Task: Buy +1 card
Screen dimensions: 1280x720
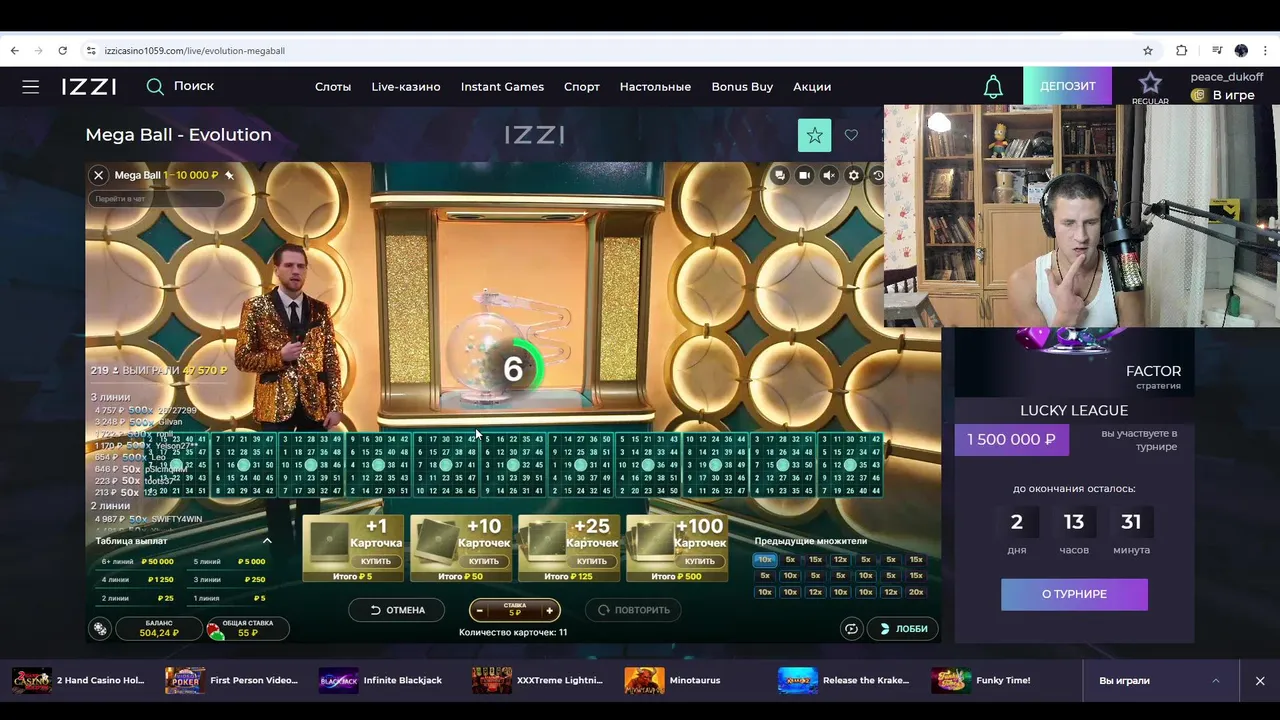Action: pyautogui.click(x=376, y=561)
